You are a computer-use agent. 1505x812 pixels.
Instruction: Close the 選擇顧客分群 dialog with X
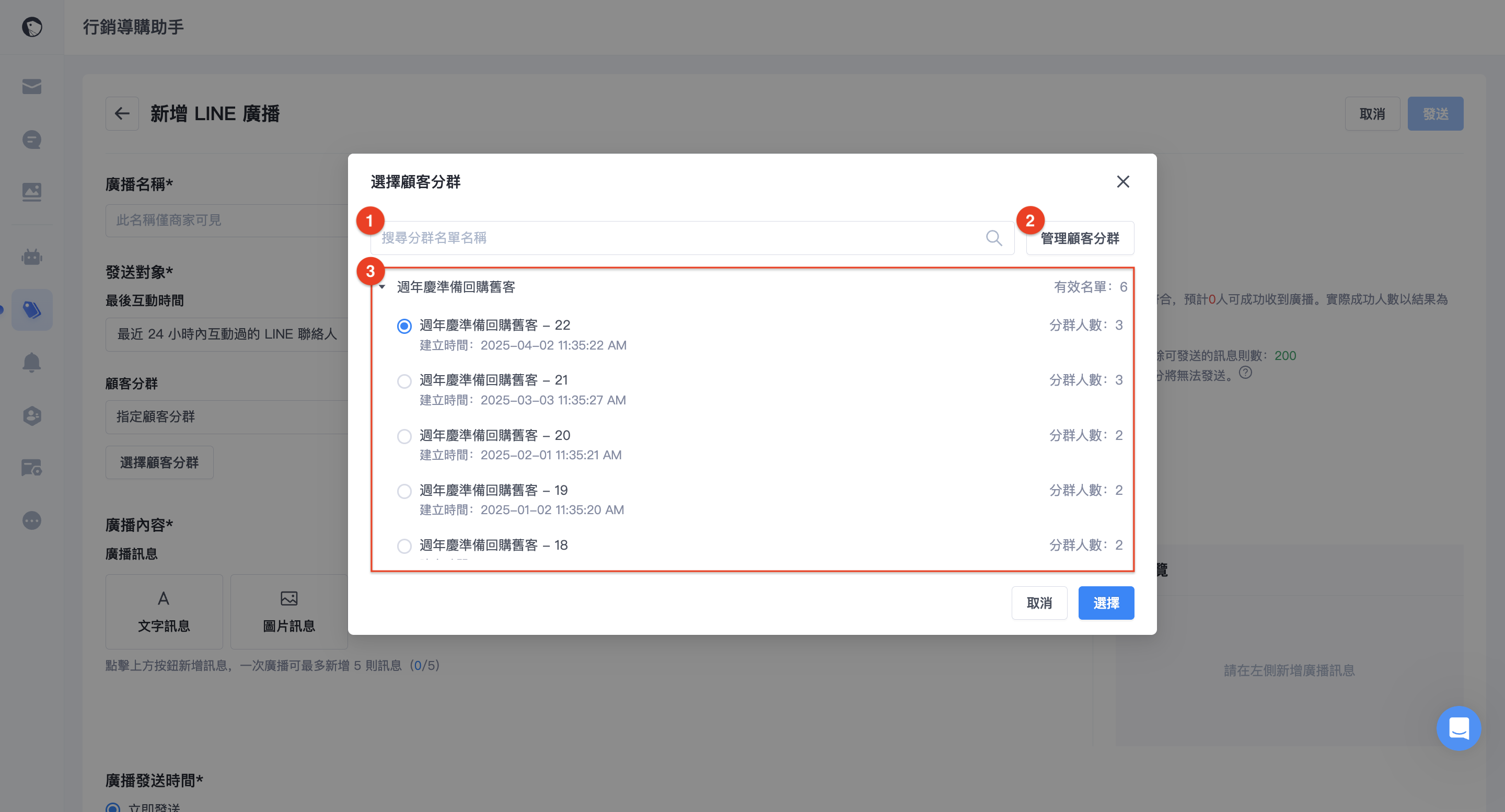tap(1122, 182)
